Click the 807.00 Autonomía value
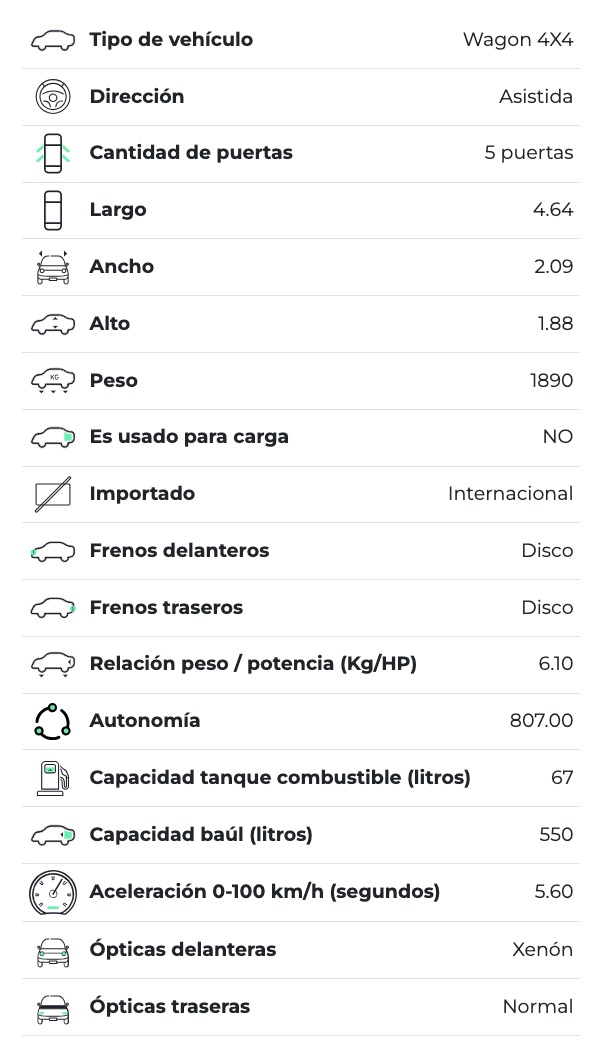608x1052 pixels. [x=541, y=721]
